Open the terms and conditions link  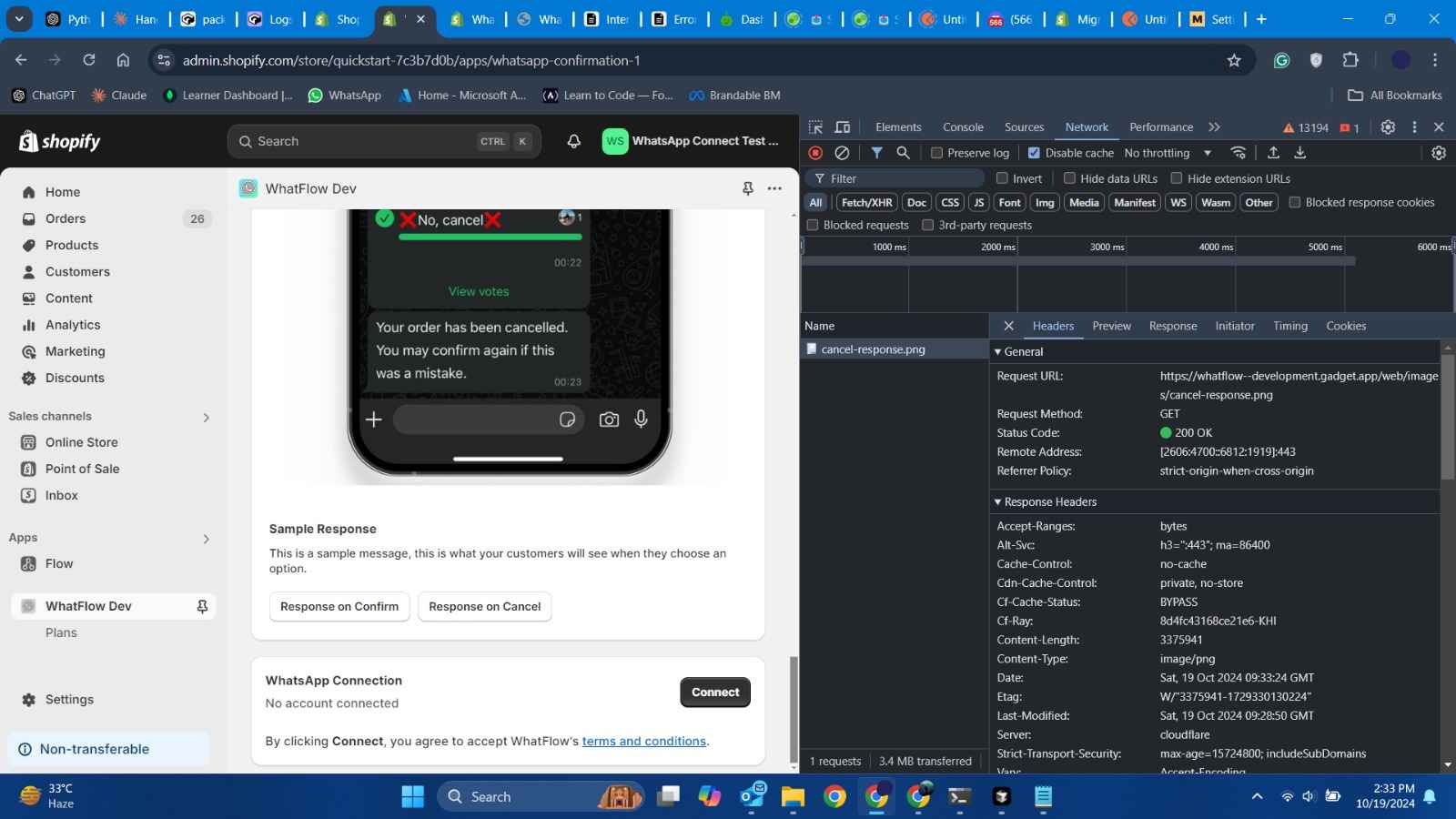643,741
